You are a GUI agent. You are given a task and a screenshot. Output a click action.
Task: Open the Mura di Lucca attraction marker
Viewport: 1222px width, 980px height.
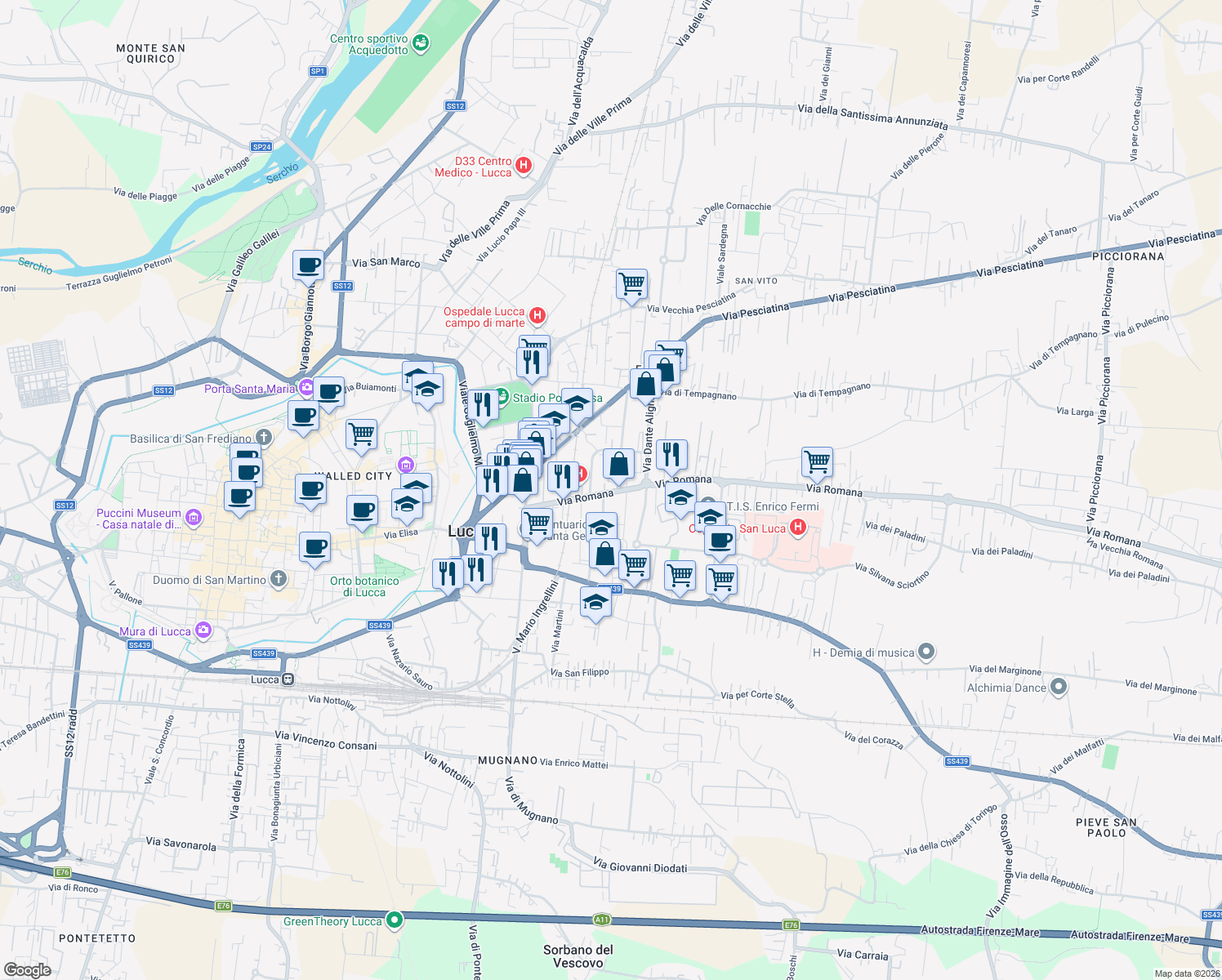click(202, 630)
